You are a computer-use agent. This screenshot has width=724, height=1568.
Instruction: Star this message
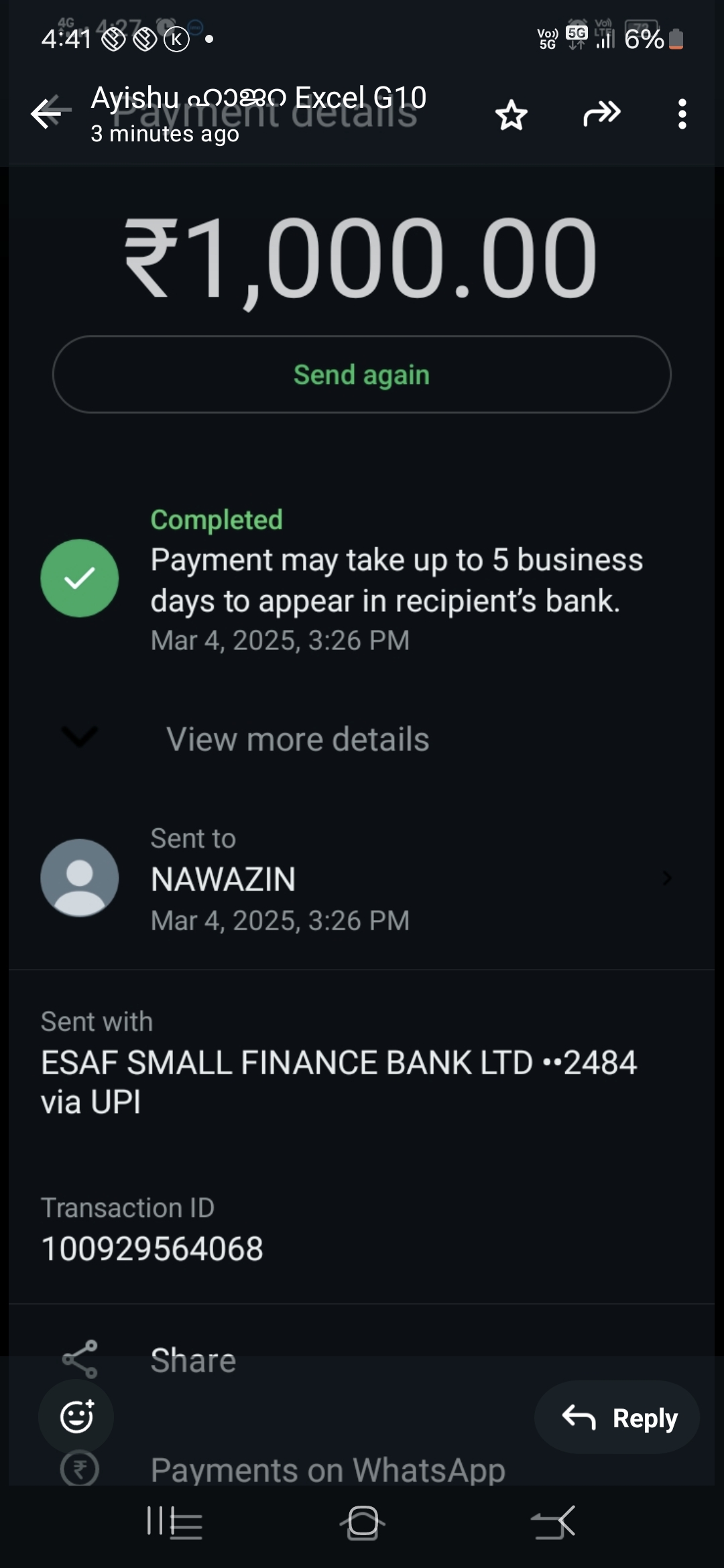point(511,115)
